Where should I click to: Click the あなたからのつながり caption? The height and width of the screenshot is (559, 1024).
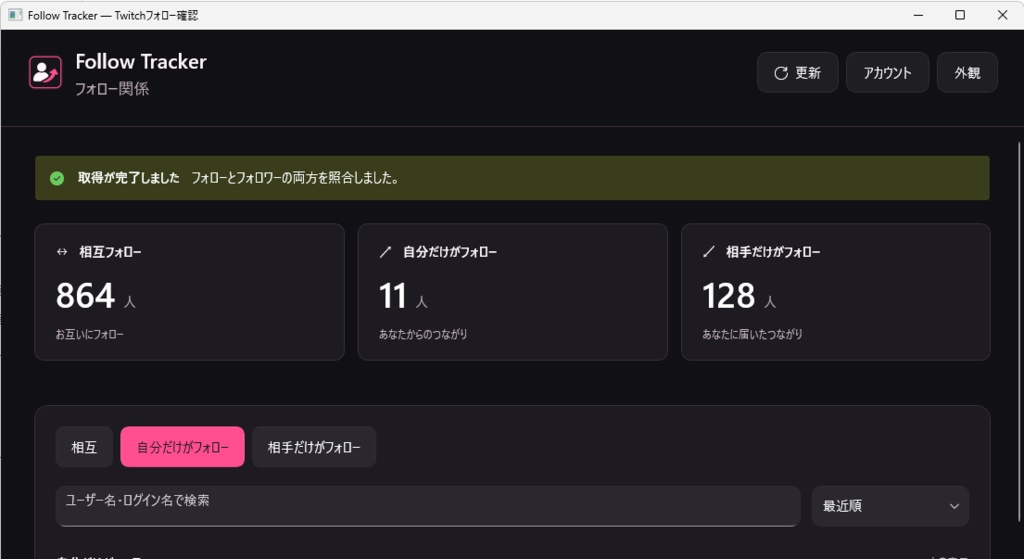point(423,334)
